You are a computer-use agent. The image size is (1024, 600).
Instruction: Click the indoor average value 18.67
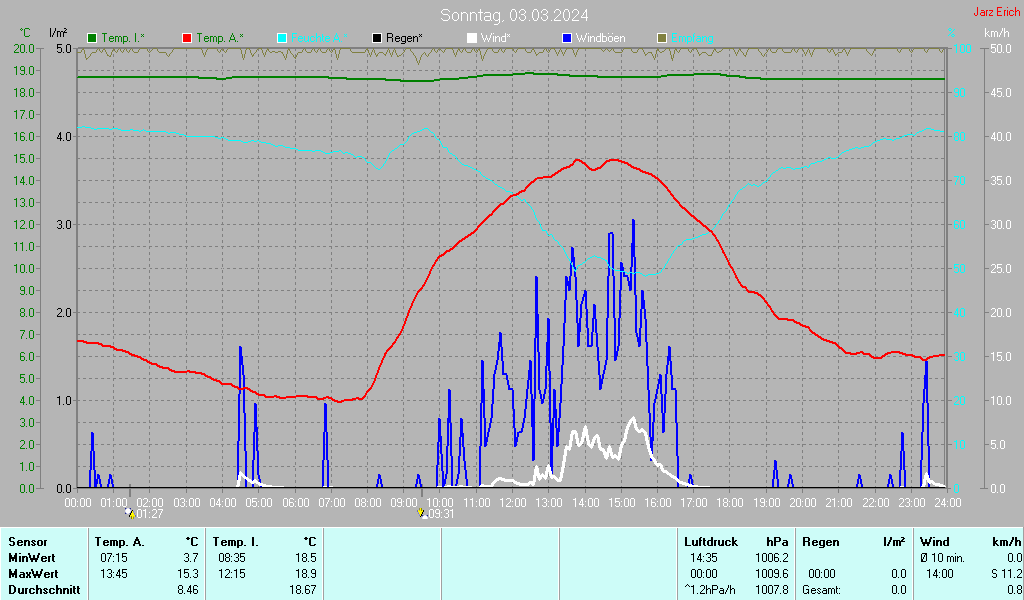tap(303, 590)
